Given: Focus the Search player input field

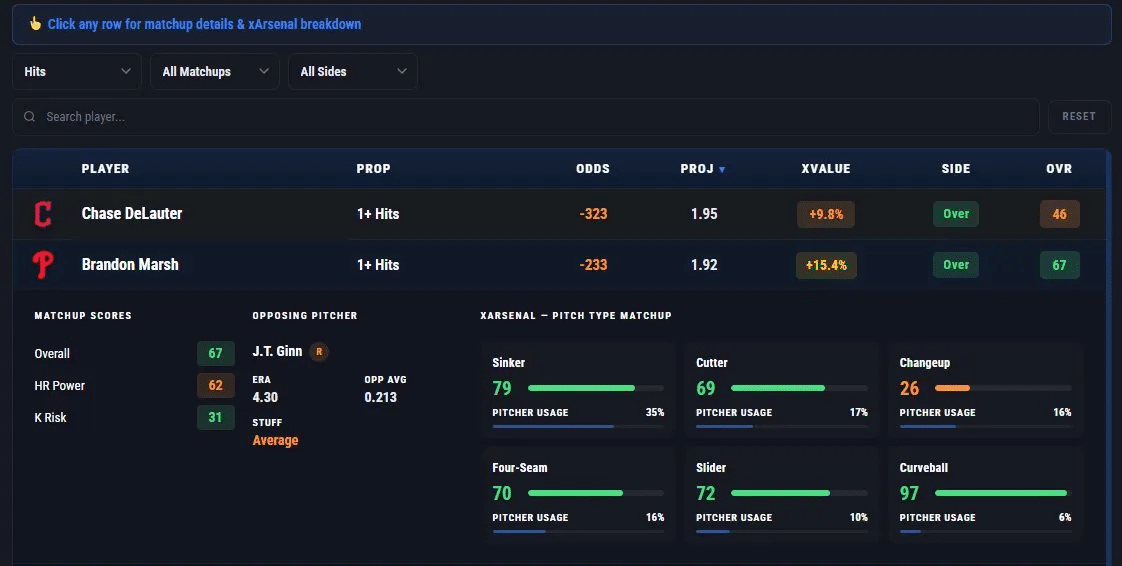Looking at the screenshot, I should coord(526,117).
